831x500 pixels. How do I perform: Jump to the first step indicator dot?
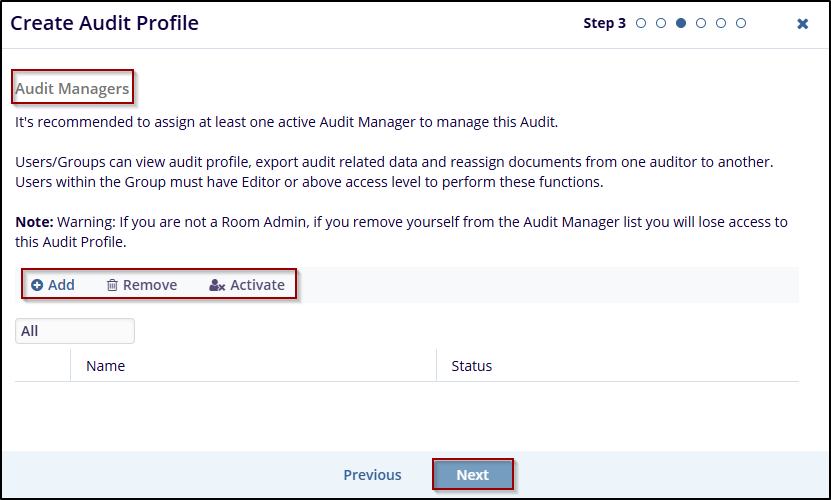click(x=641, y=23)
